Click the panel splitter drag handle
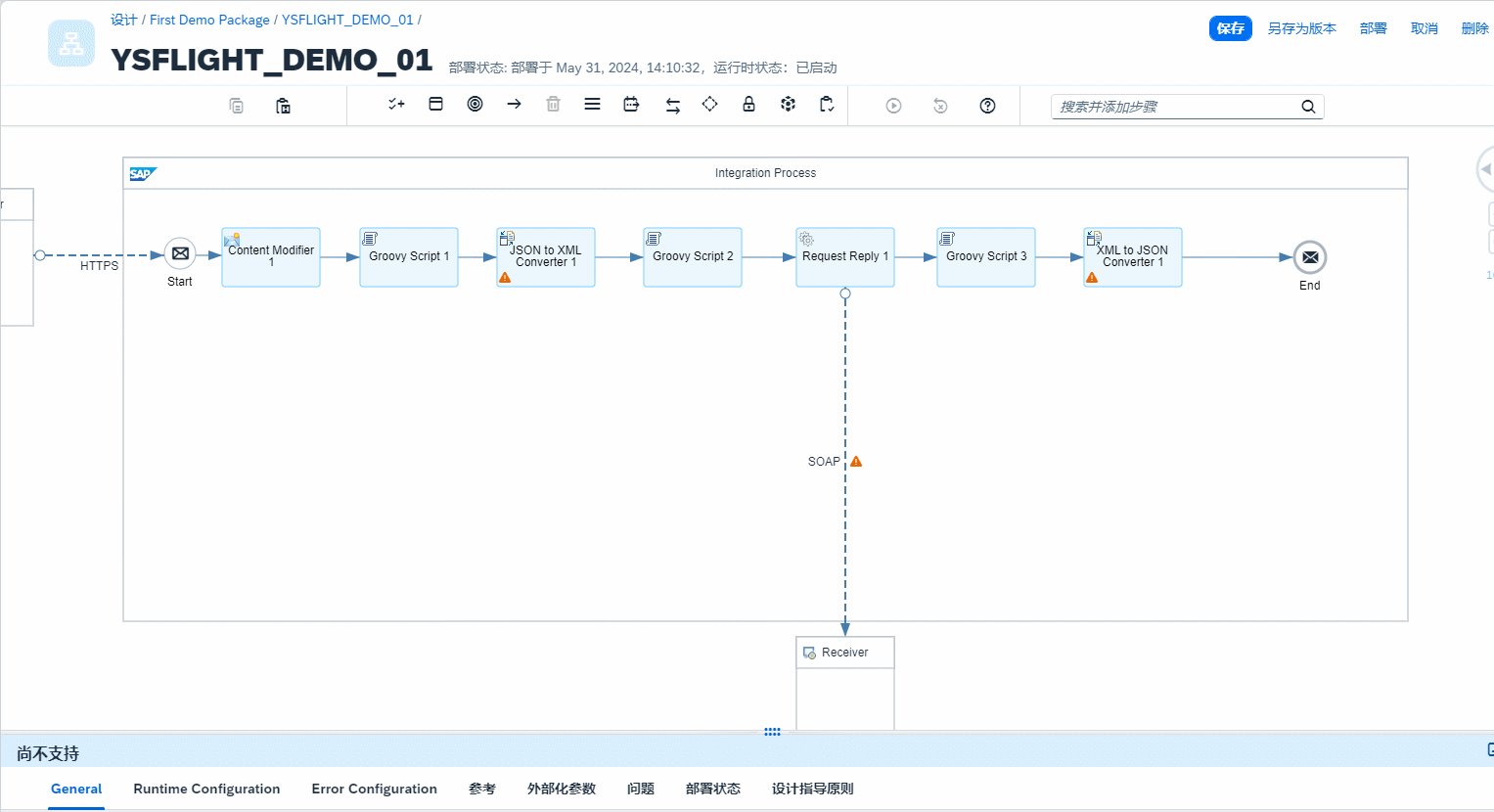This screenshot has width=1494, height=812. point(772,732)
